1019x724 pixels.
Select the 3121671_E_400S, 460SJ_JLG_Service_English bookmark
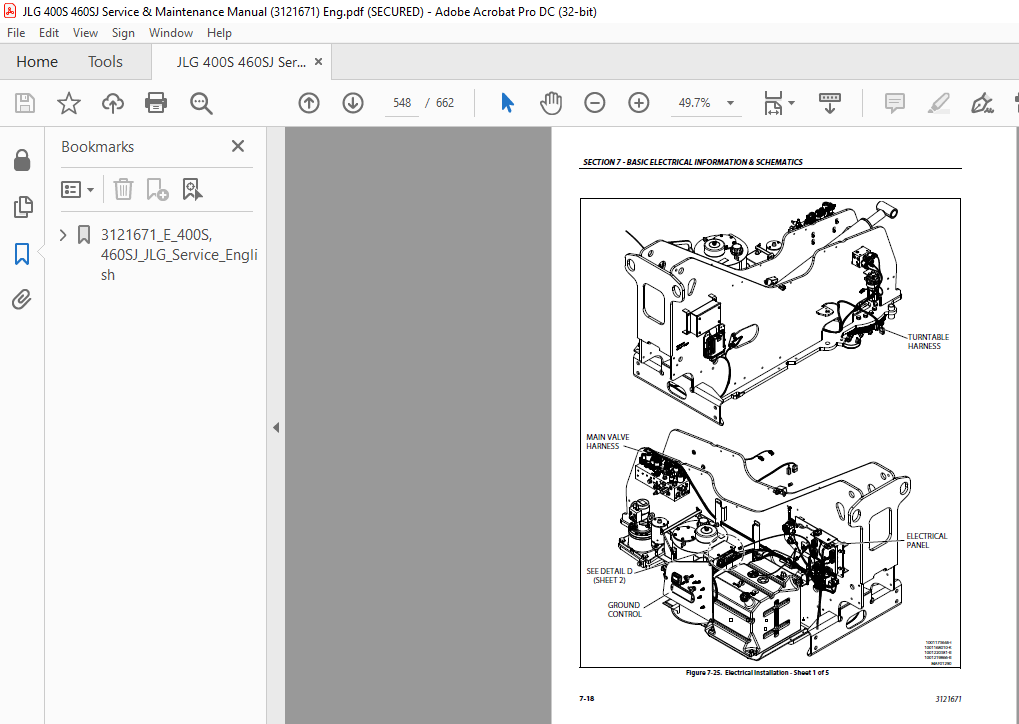click(x=179, y=254)
